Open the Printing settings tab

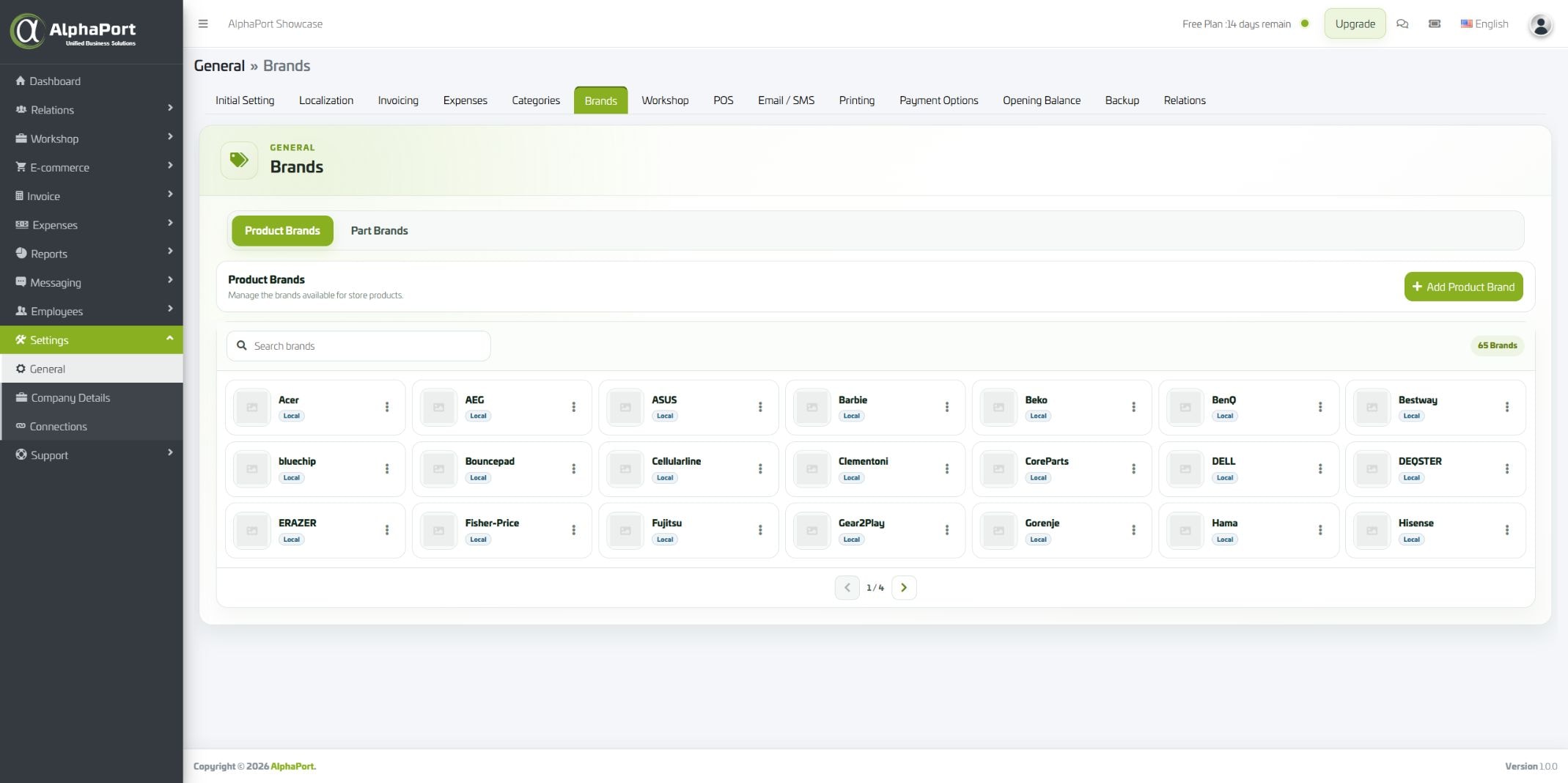[x=856, y=100]
